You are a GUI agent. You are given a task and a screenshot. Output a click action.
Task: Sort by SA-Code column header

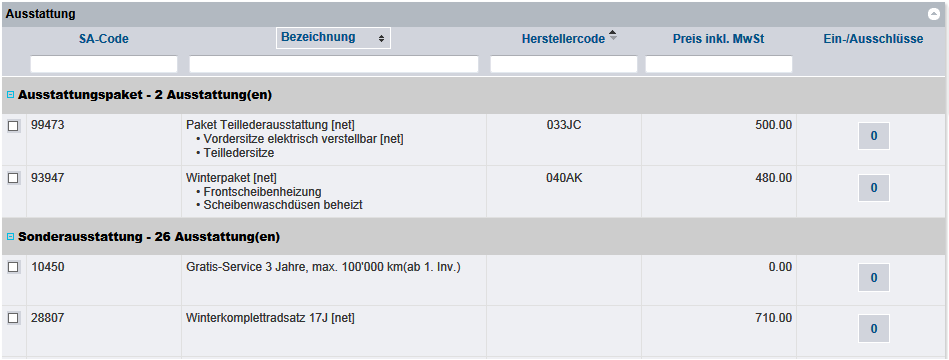click(103, 39)
